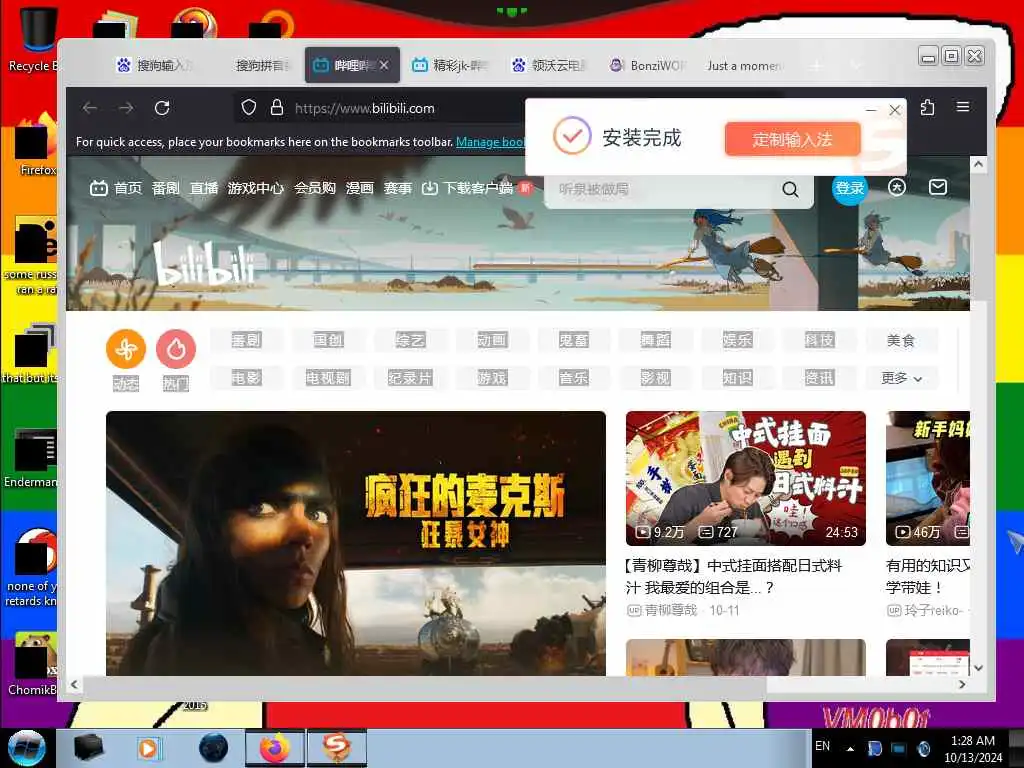Switch to the BonziWORLD tab
1024x768 pixels.
pos(648,65)
